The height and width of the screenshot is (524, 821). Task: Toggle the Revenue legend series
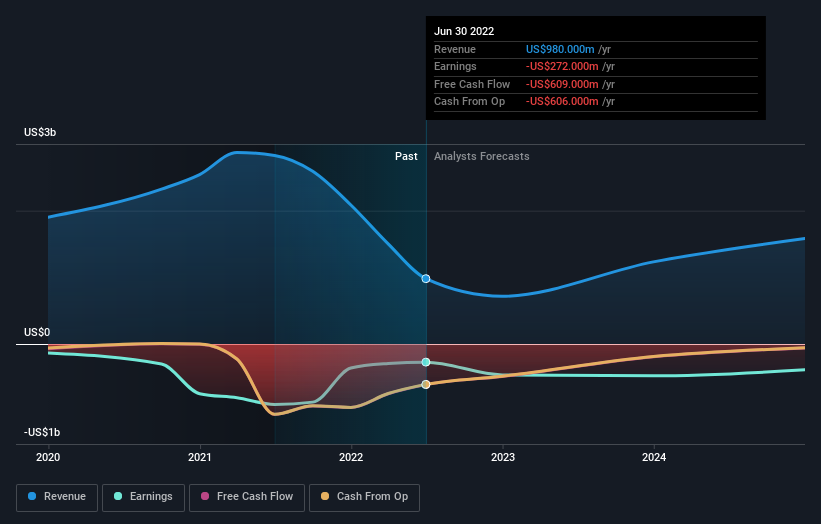coord(57,497)
